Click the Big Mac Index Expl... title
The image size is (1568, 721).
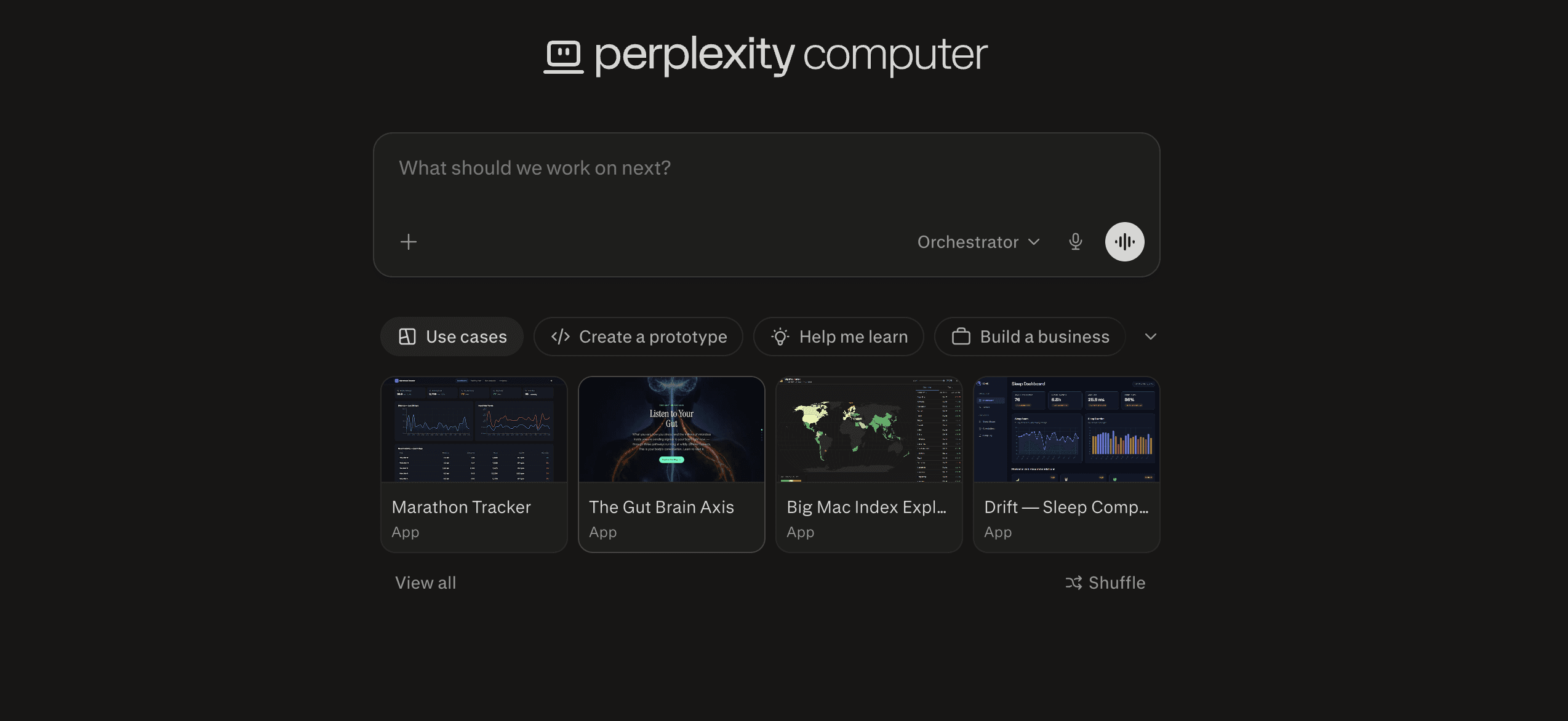pyautogui.click(x=866, y=507)
